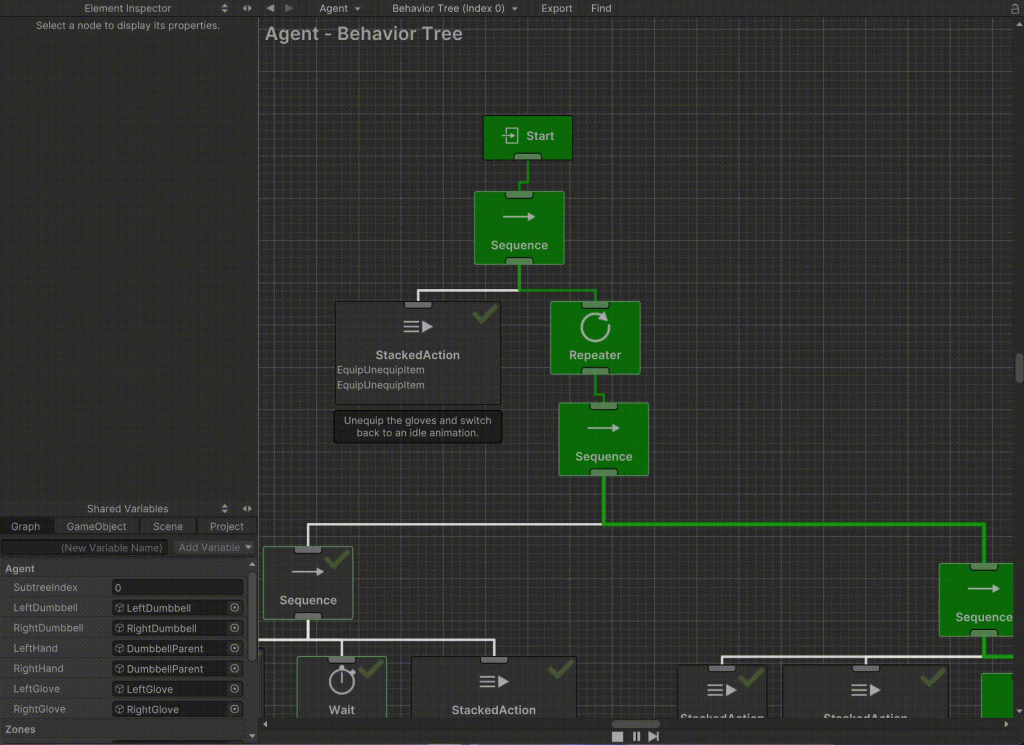The height and width of the screenshot is (745, 1024).
Task: Switch to the GameObject variables tab
Action: [x=96, y=526]
